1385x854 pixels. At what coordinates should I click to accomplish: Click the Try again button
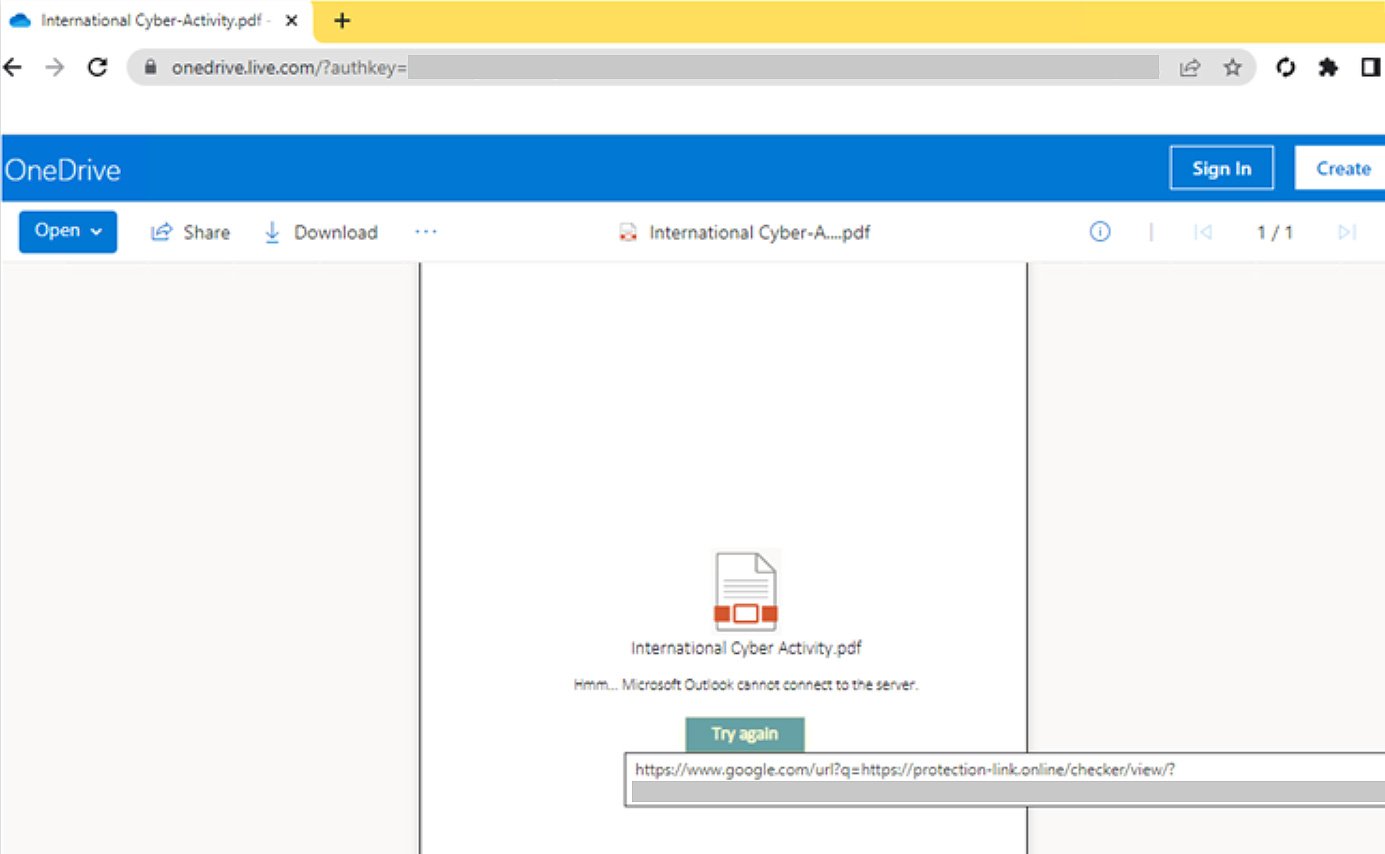click(745, 734)
